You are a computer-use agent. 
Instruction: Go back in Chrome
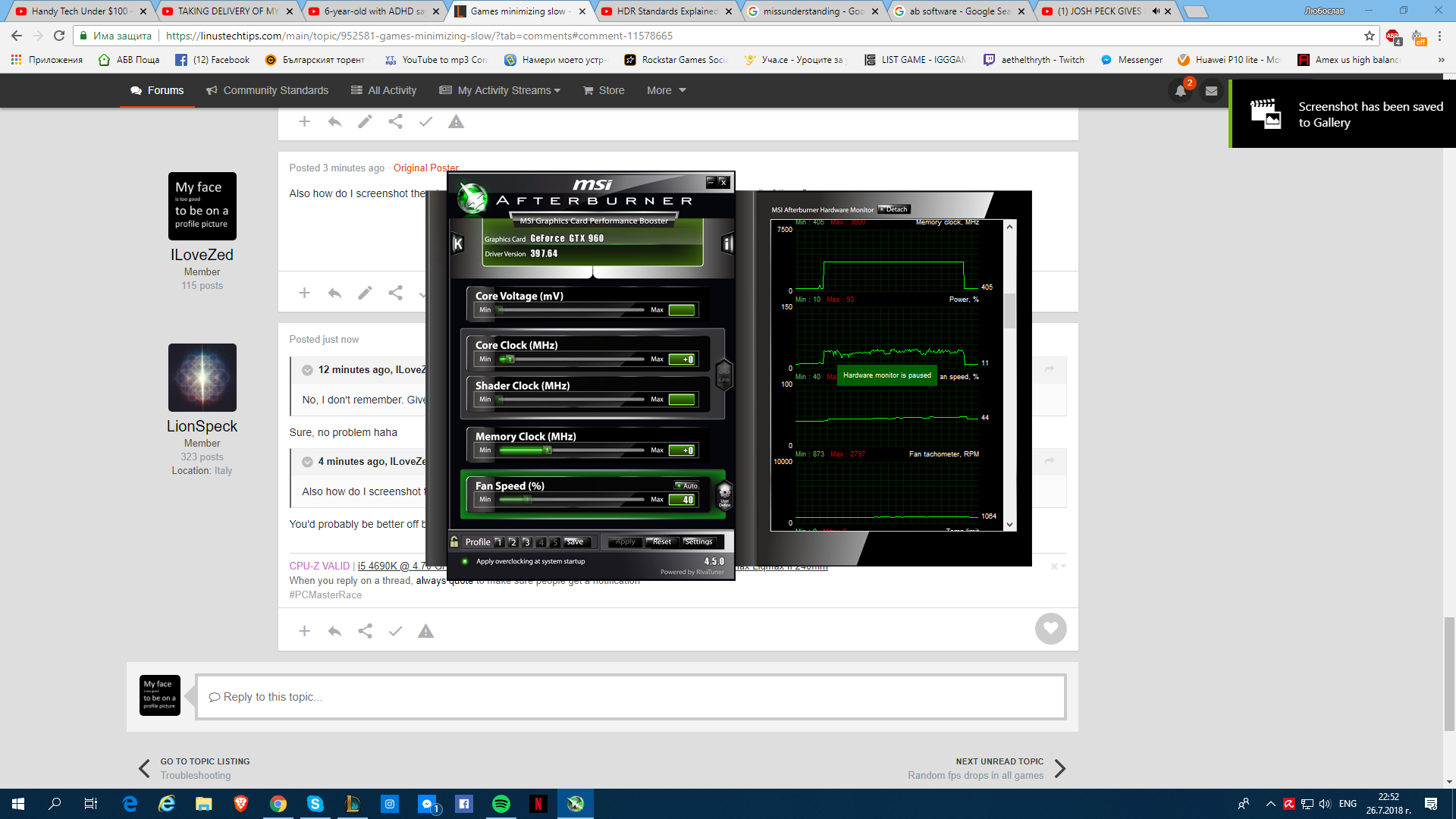pos(17,36)
